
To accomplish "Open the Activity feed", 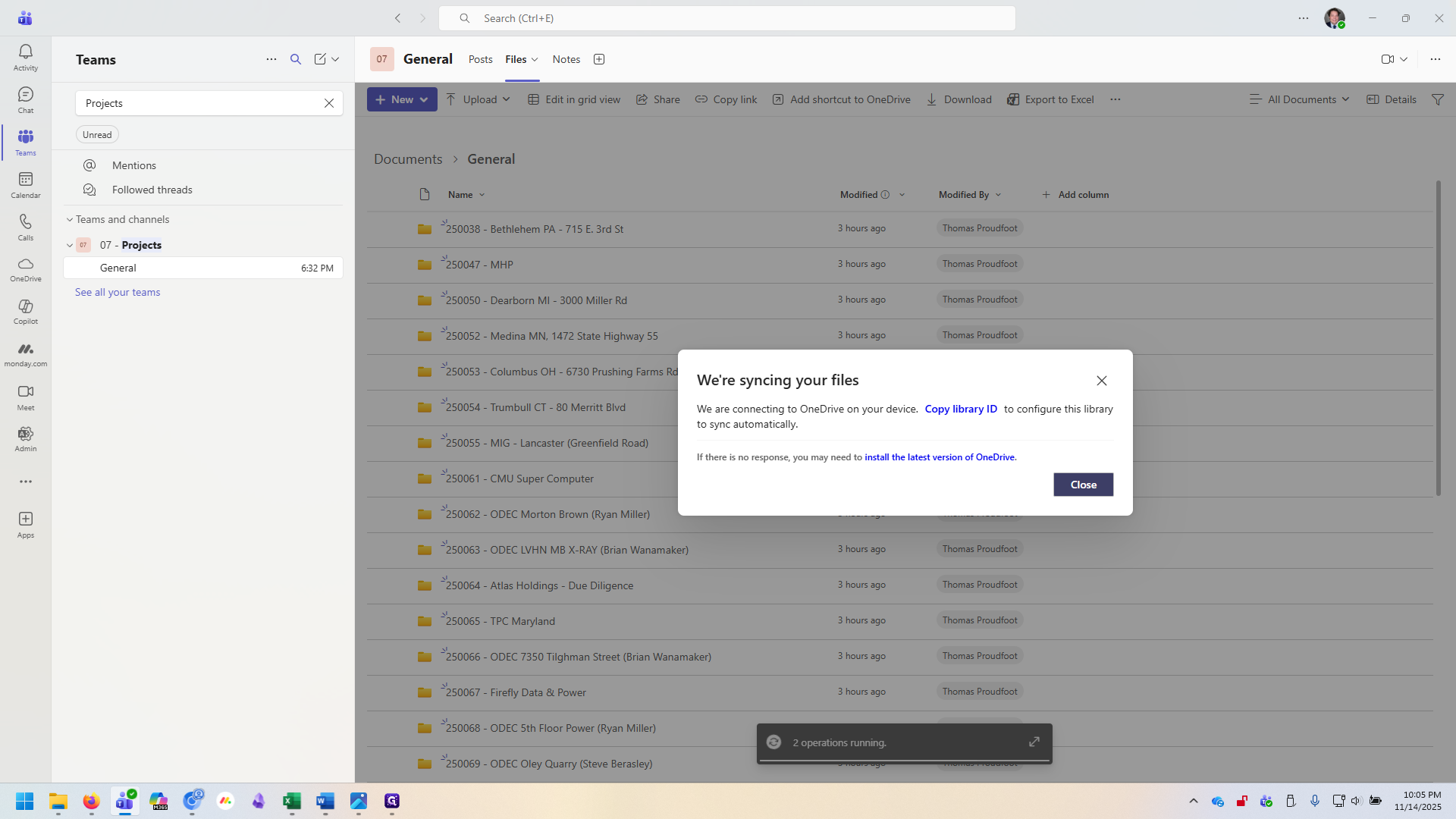I will (25, 53).
